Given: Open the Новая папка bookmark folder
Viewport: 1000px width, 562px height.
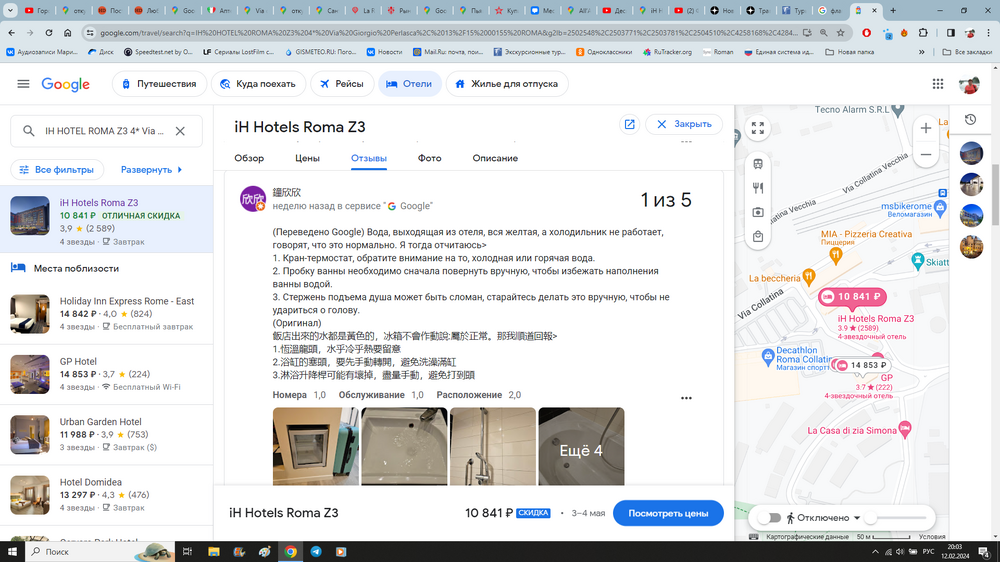Looking at the screenshot, I should click(849, 52).
